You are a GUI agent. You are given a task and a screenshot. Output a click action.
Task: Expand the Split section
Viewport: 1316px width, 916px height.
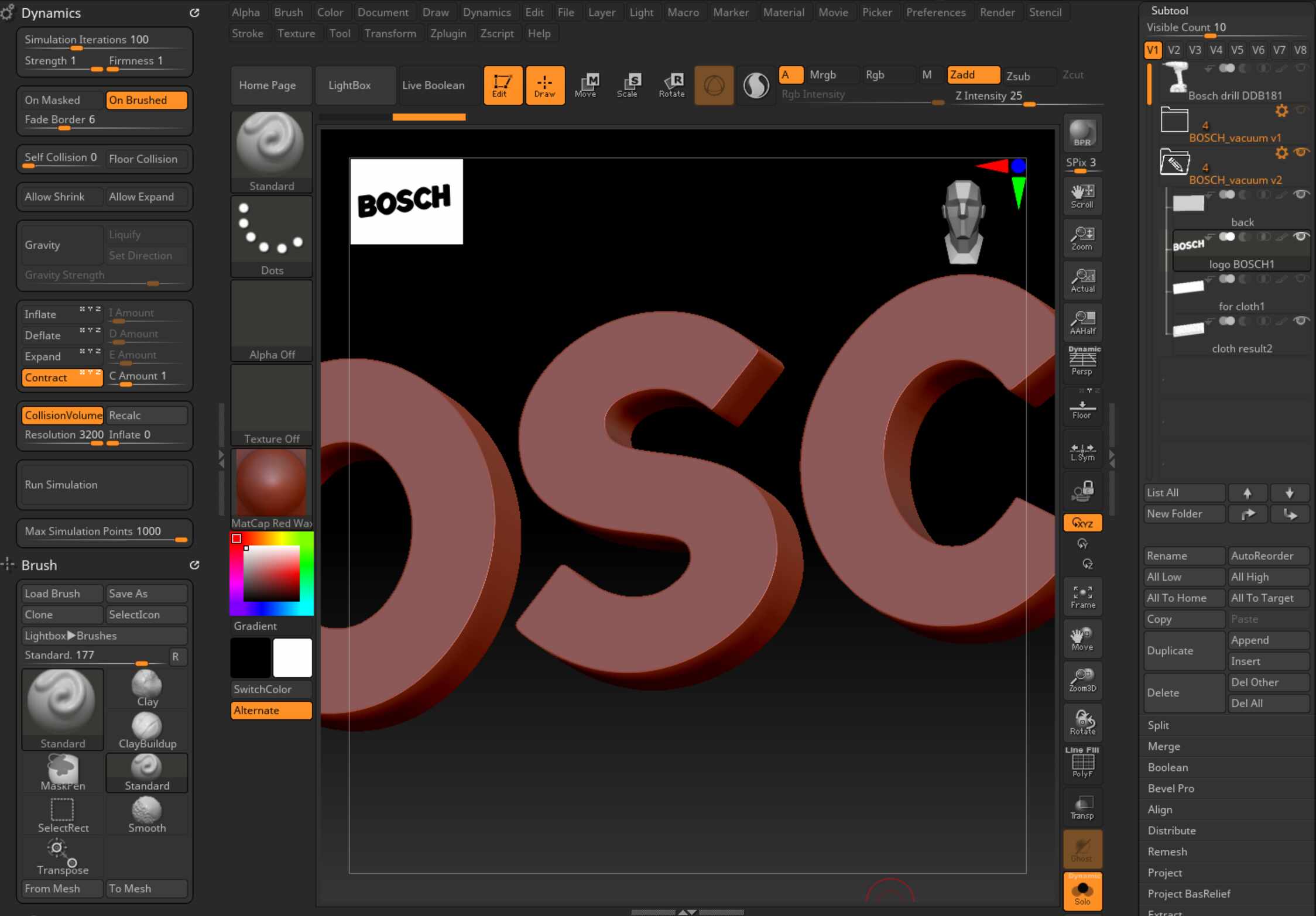pyautogui.click(x=1158, y=725)
